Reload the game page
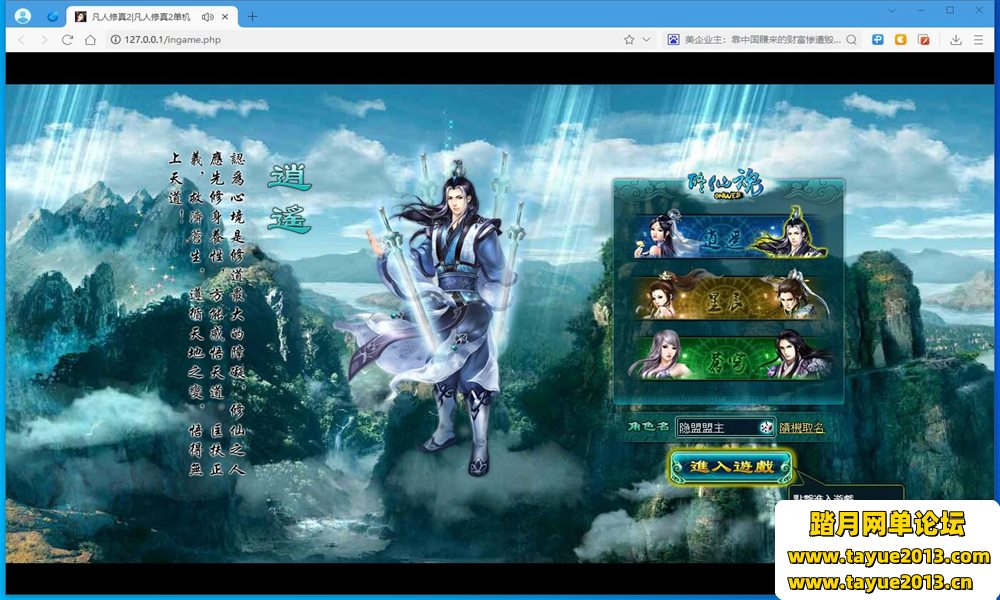This screenshot has height=600, width=1000. point(67,40)
